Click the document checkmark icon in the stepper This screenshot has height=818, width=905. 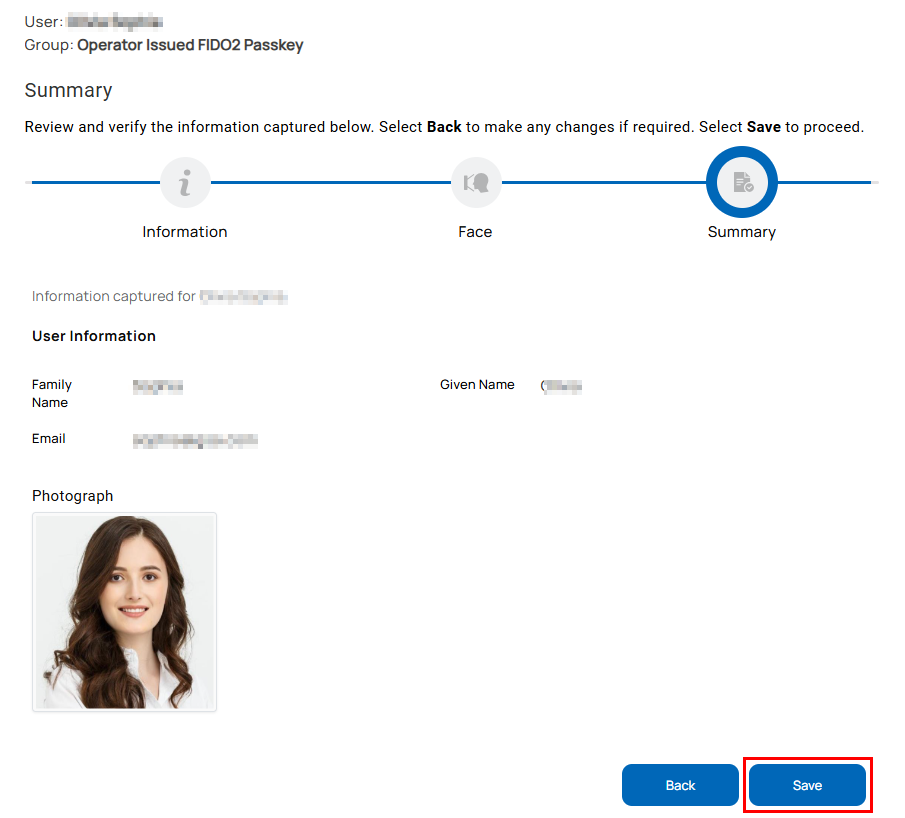click(x=741, y=182)
